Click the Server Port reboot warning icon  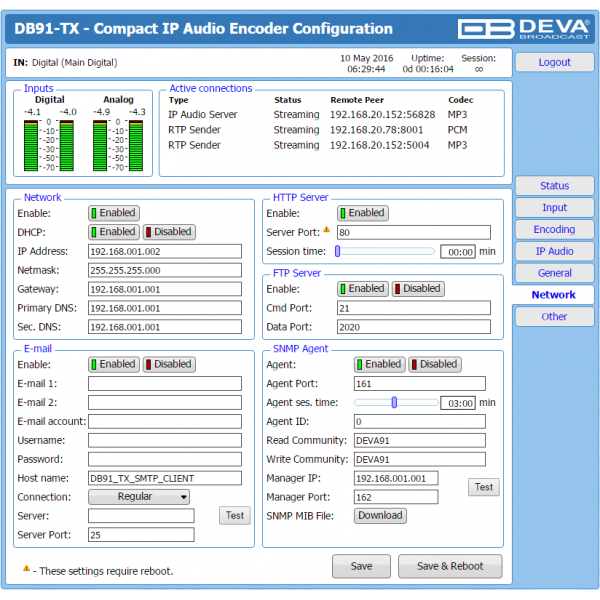point(326,230)
